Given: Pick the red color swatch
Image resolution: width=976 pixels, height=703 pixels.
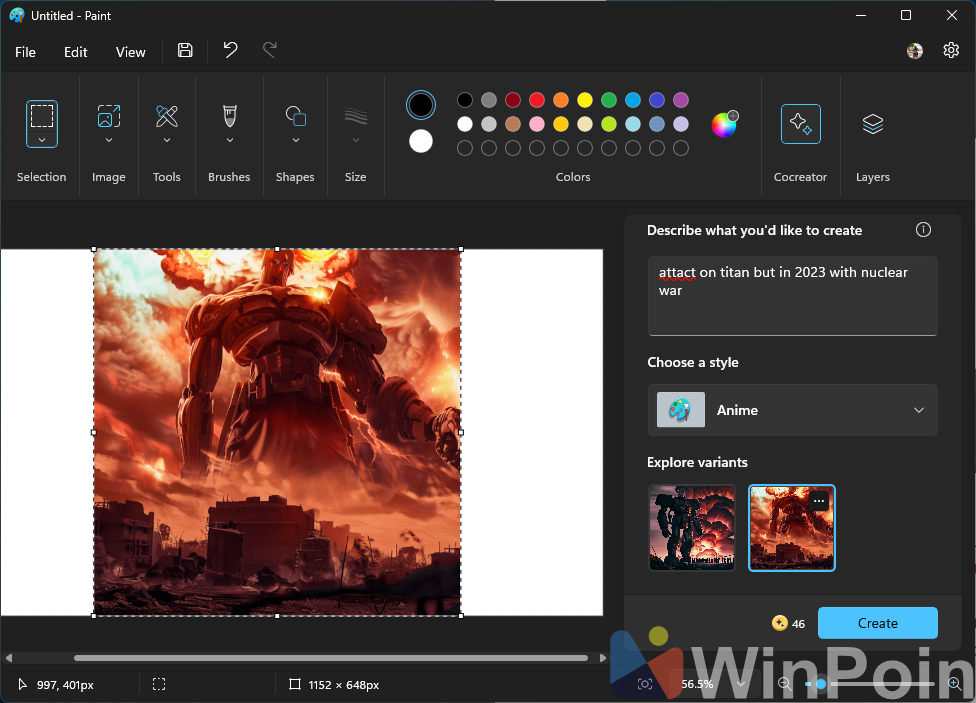Looking at the screenshot, I should coord(537,100).
